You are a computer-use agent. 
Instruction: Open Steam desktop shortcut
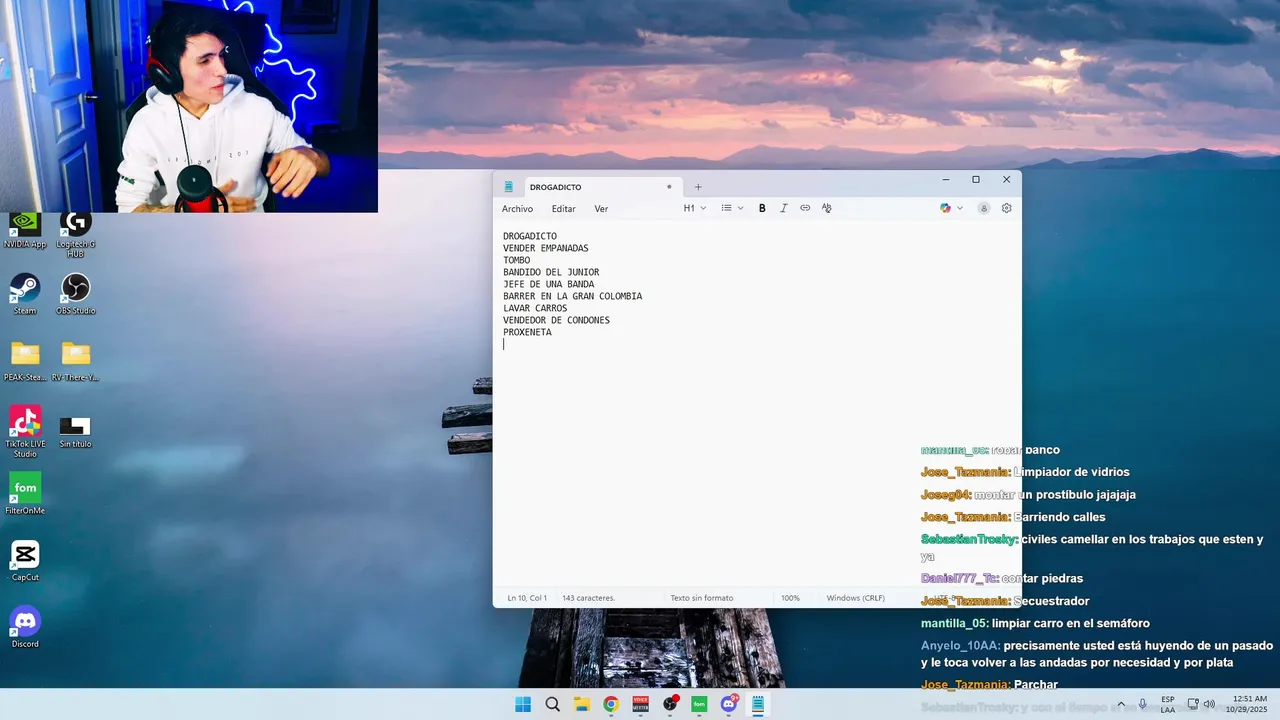point(25,294)
